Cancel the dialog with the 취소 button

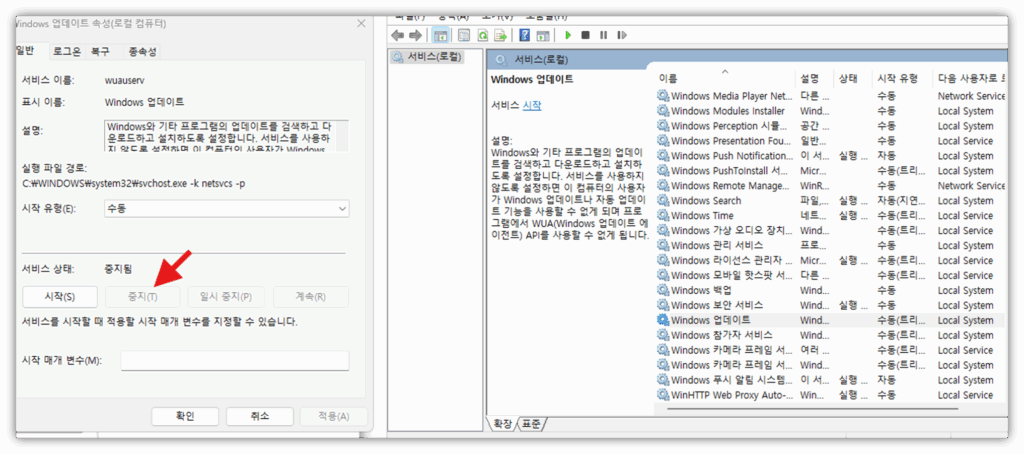tap(259, 416)
